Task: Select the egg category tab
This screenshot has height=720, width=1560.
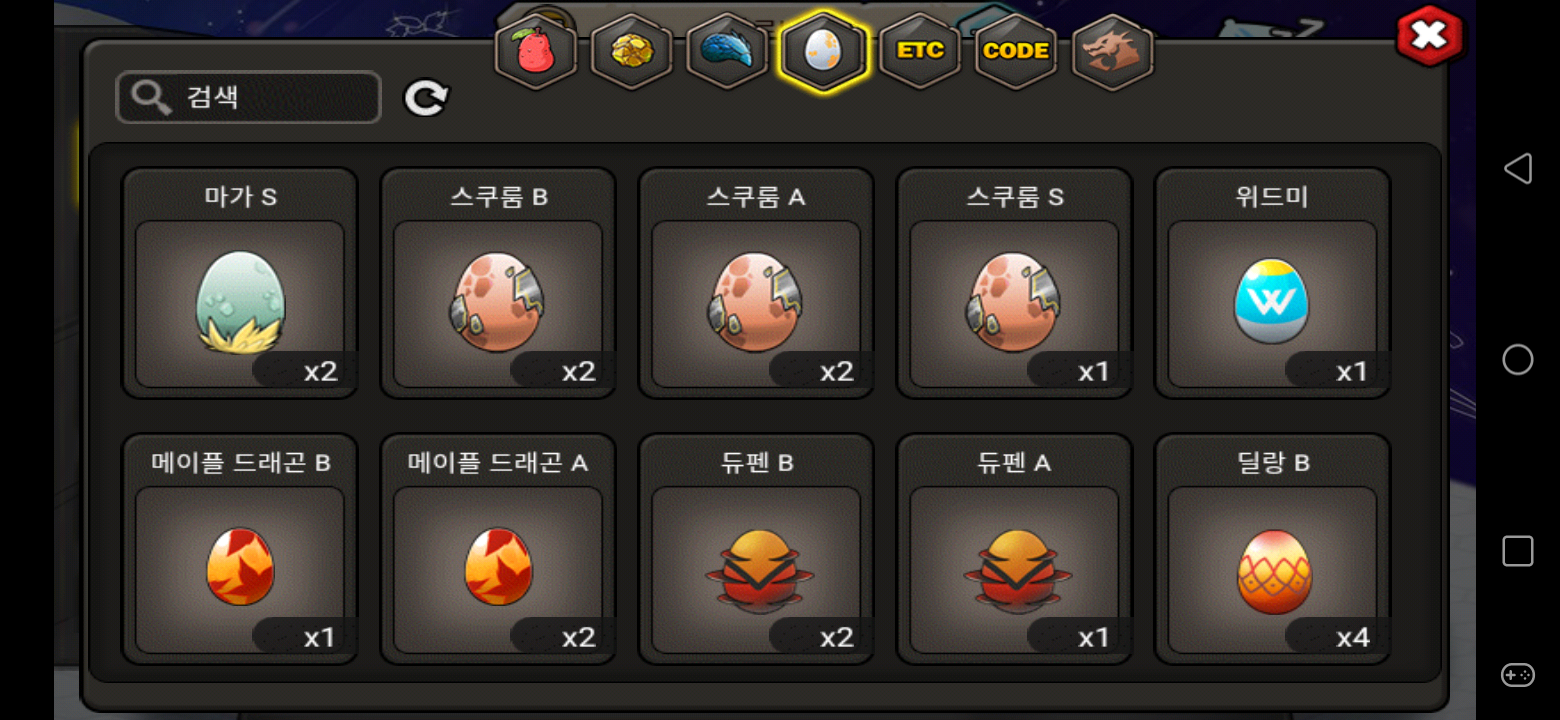Action: coord(824,52)
